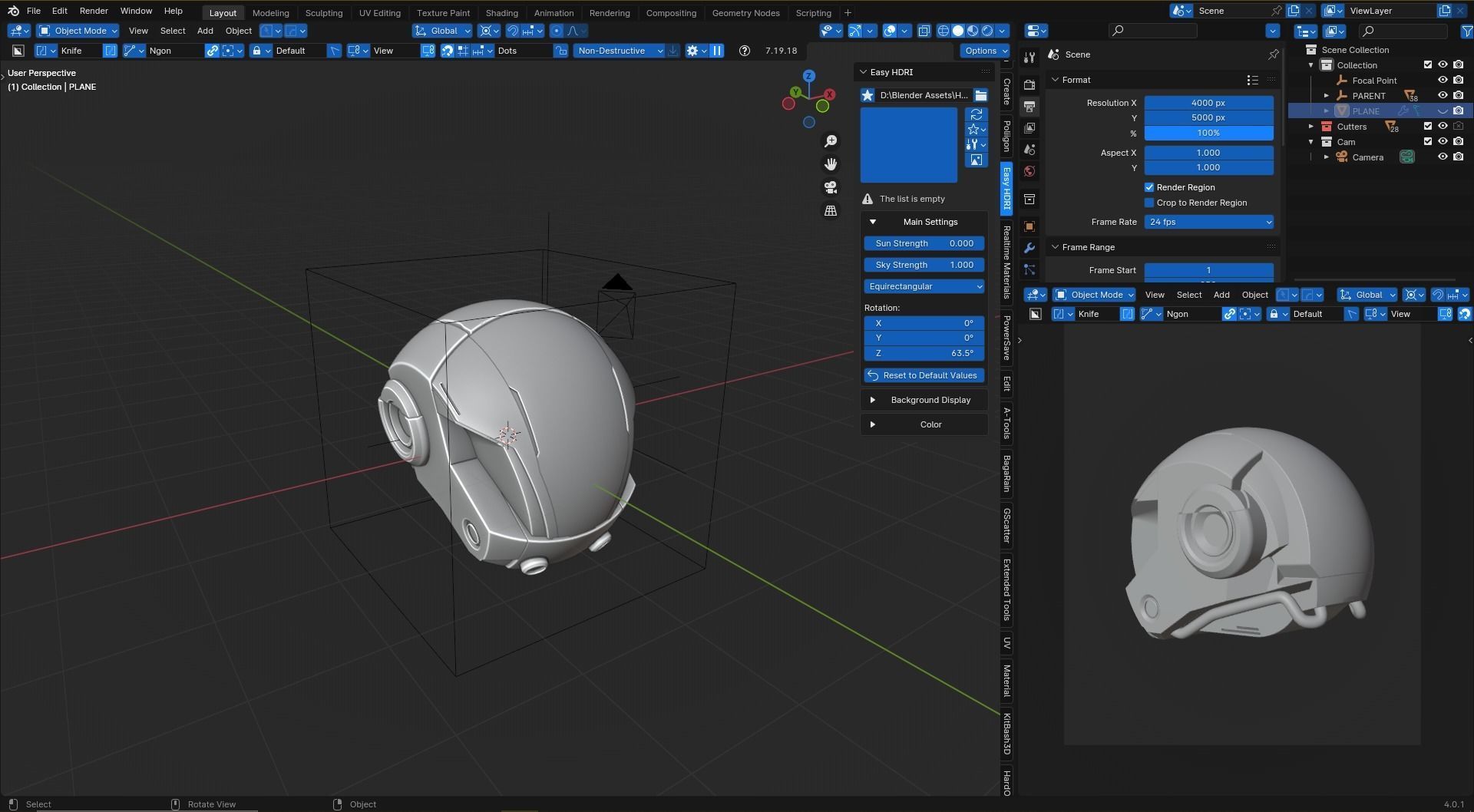The width and height of the screenshot is (1474, 812).
Task: Click the resolution percentage 100% slider
Action: point(1208,133)
